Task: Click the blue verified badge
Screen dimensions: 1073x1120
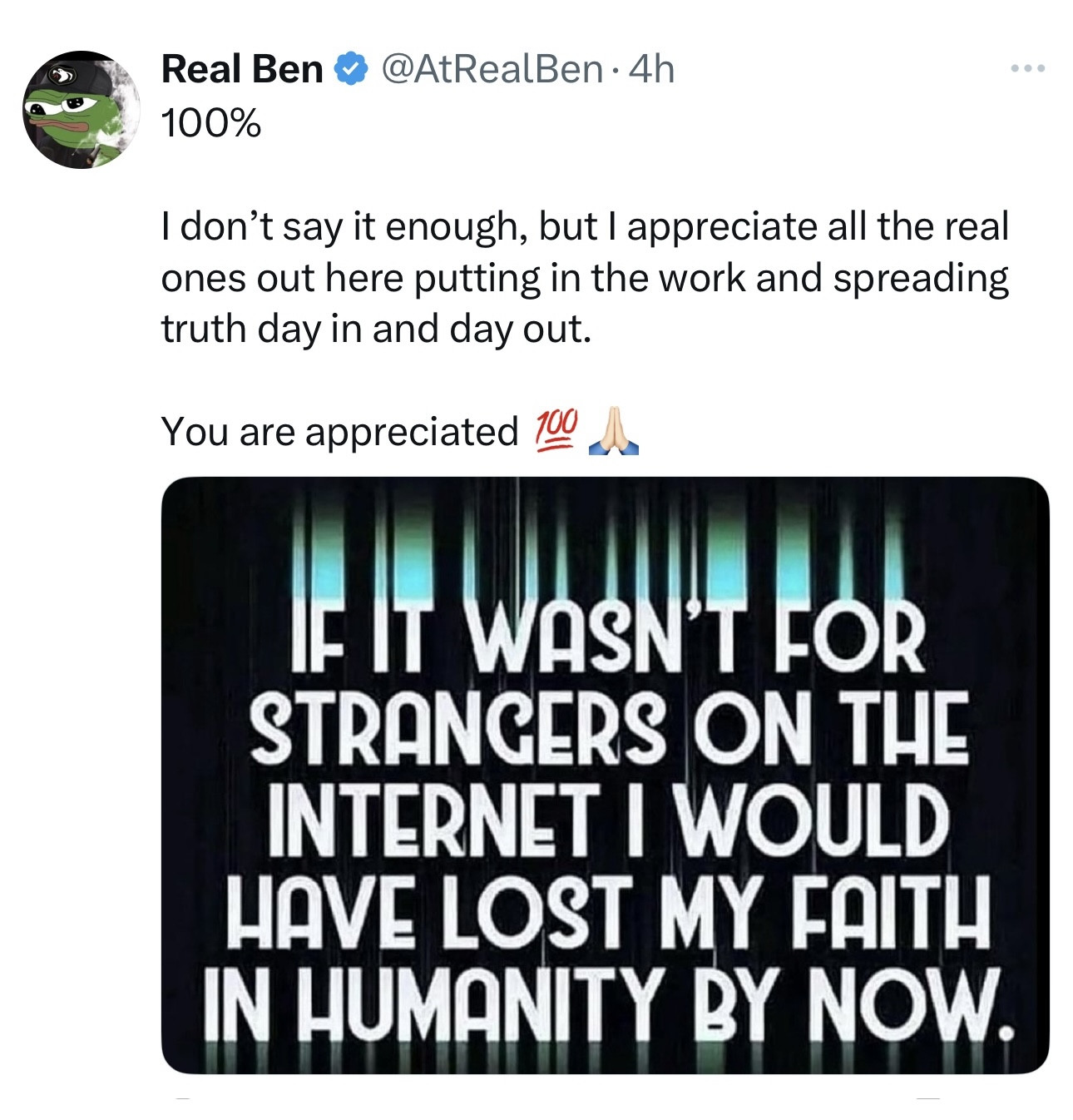Action: [352, 69]
